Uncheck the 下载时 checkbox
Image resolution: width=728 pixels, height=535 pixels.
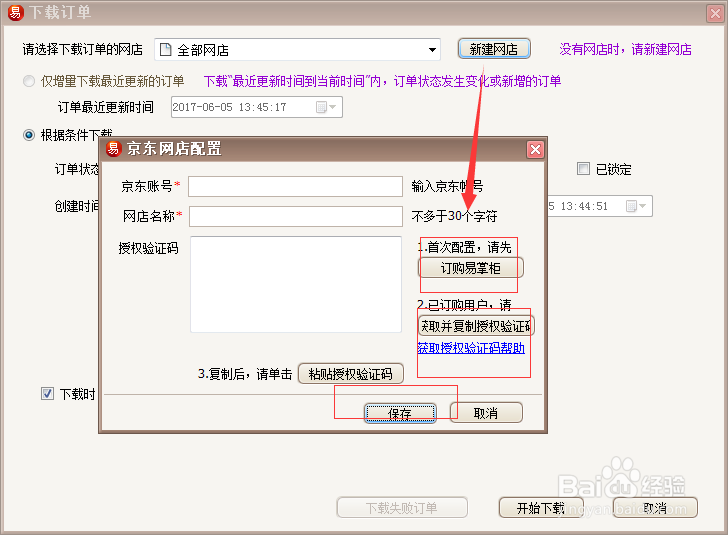(x=47, y=394)
